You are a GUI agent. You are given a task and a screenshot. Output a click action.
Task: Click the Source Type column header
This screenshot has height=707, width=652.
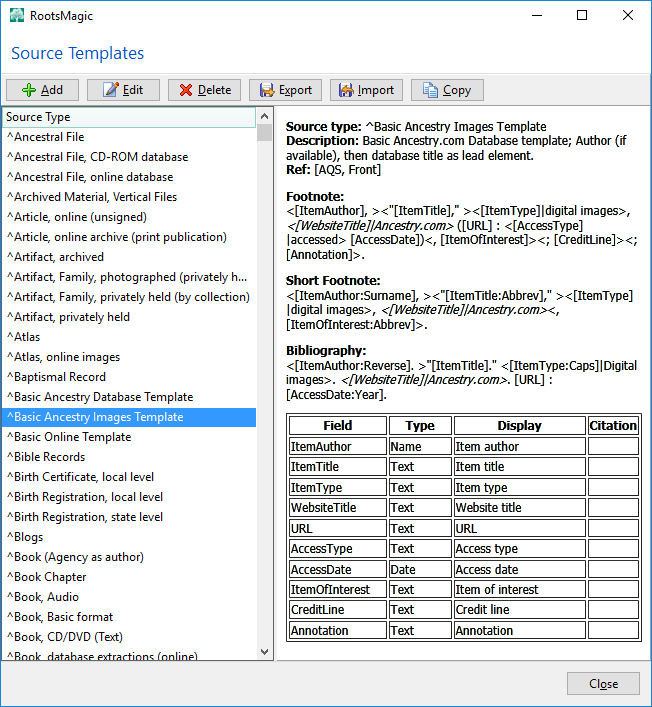129,117
